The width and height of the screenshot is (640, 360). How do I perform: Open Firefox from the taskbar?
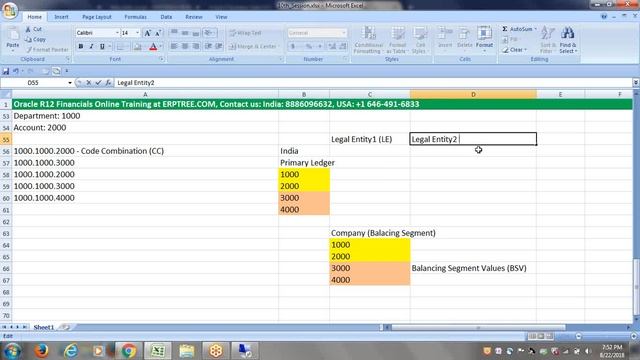point(41,351)
